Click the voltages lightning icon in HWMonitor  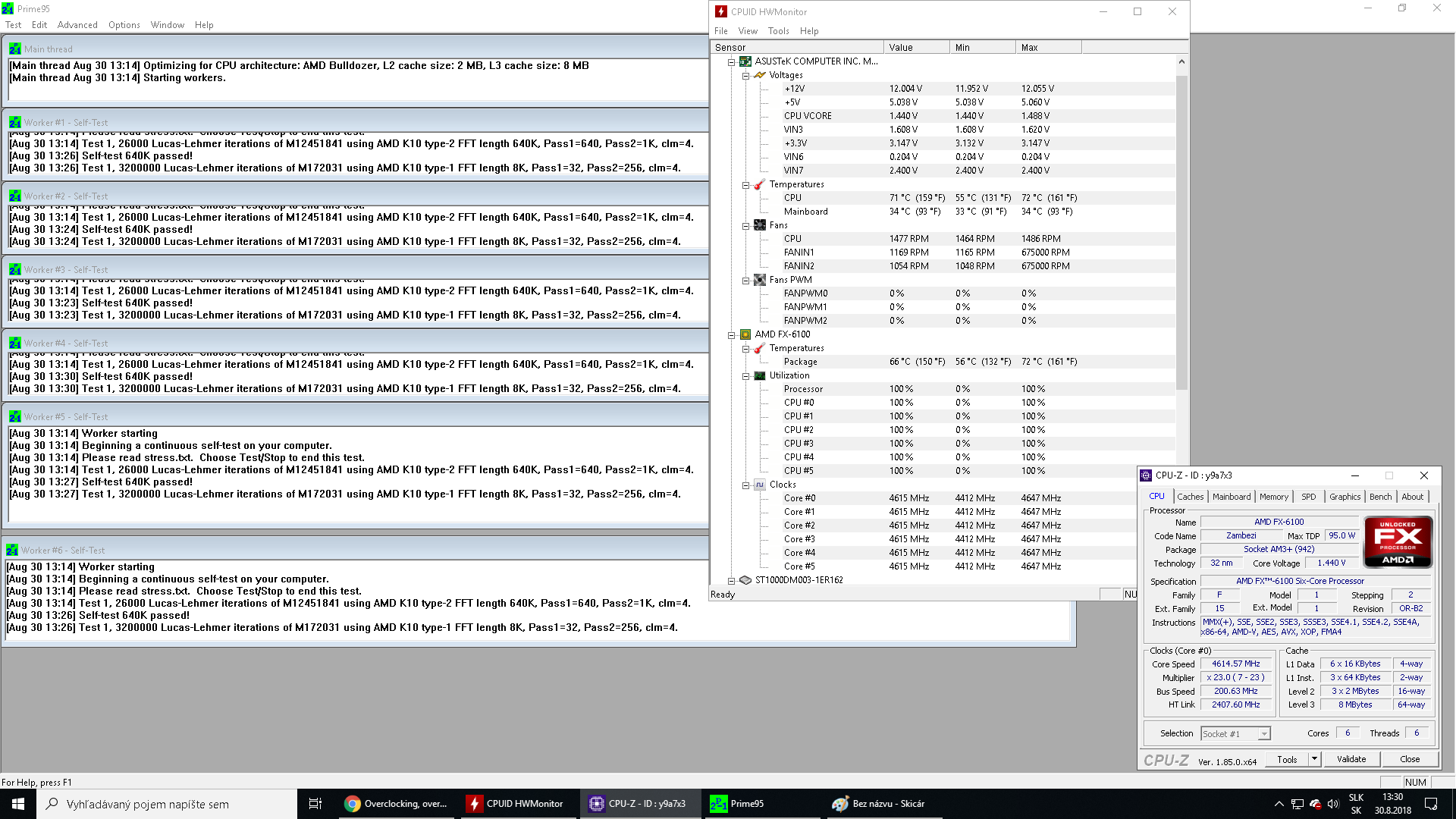759,75
